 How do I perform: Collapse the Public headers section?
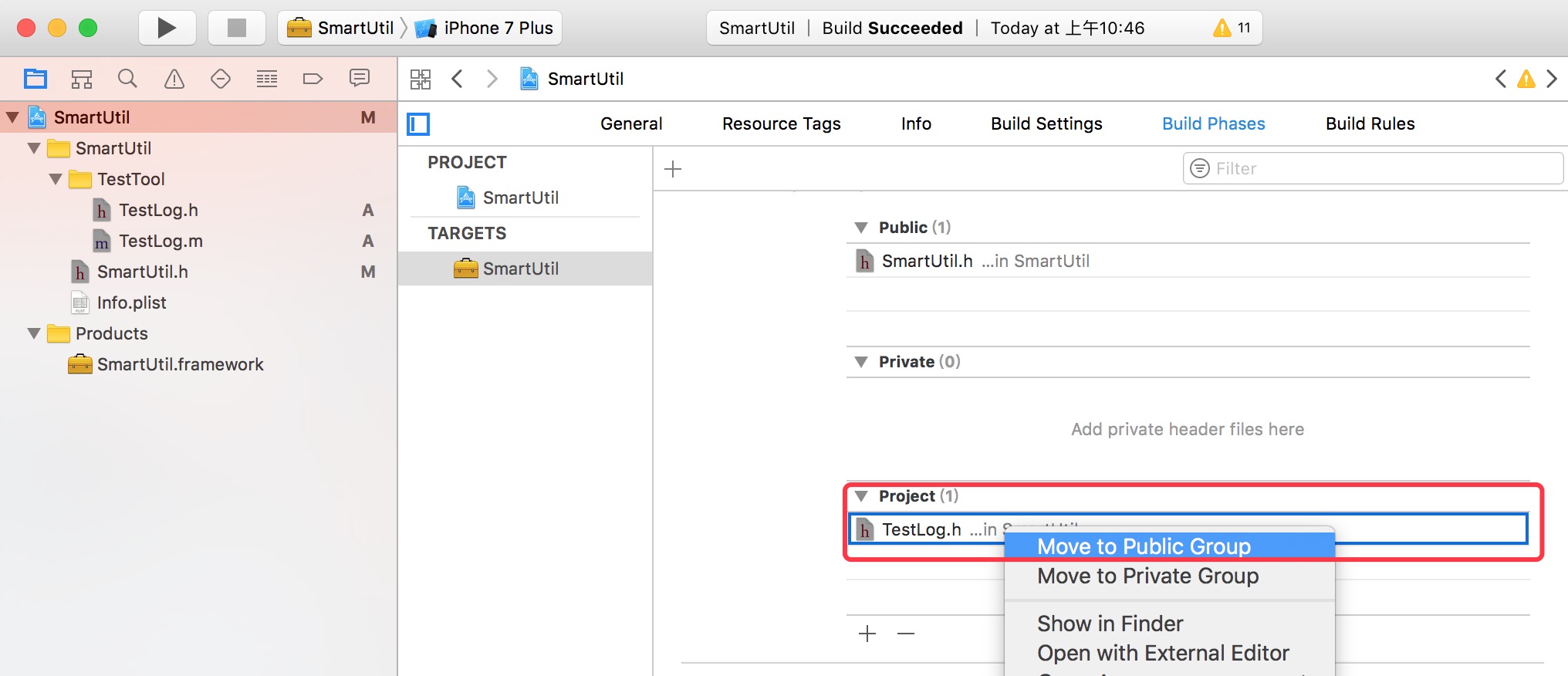[861, 228]
